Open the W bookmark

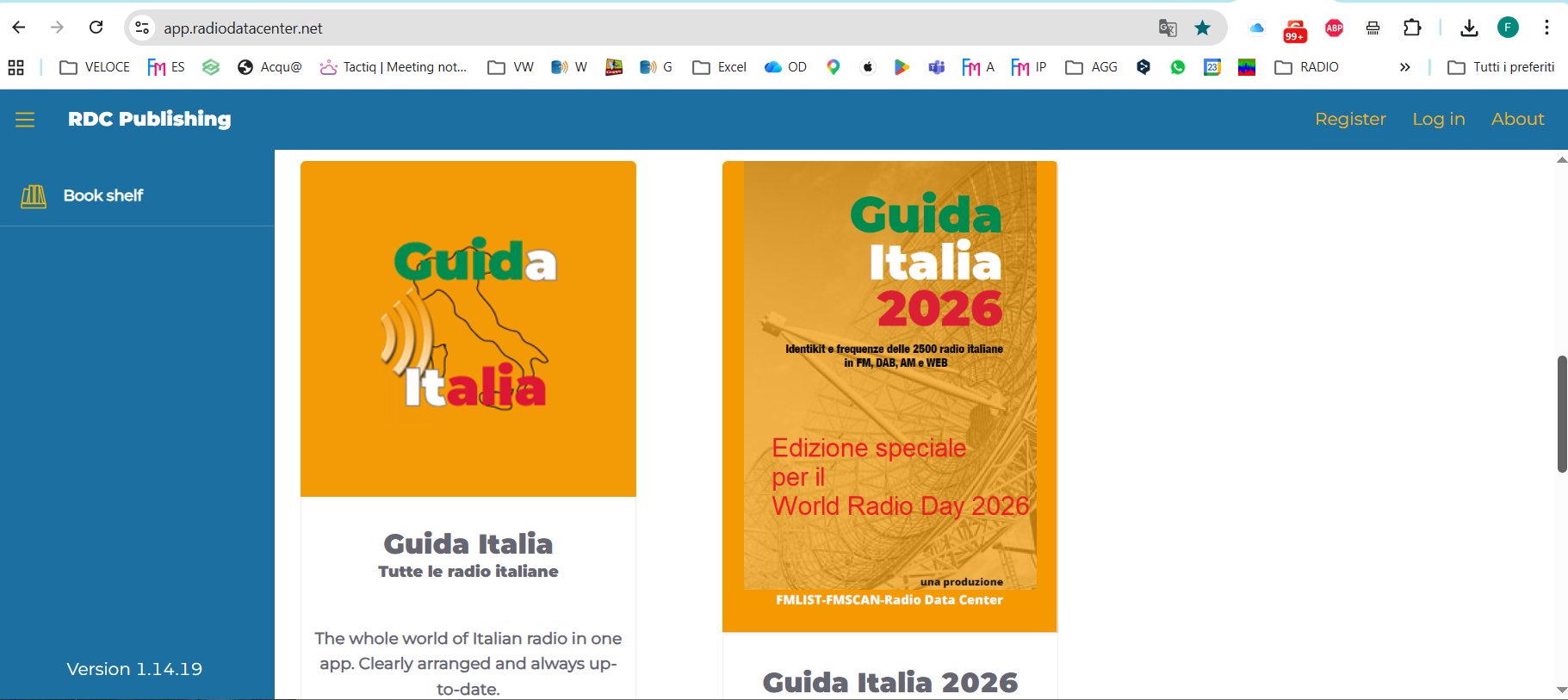tap(569, 67)
